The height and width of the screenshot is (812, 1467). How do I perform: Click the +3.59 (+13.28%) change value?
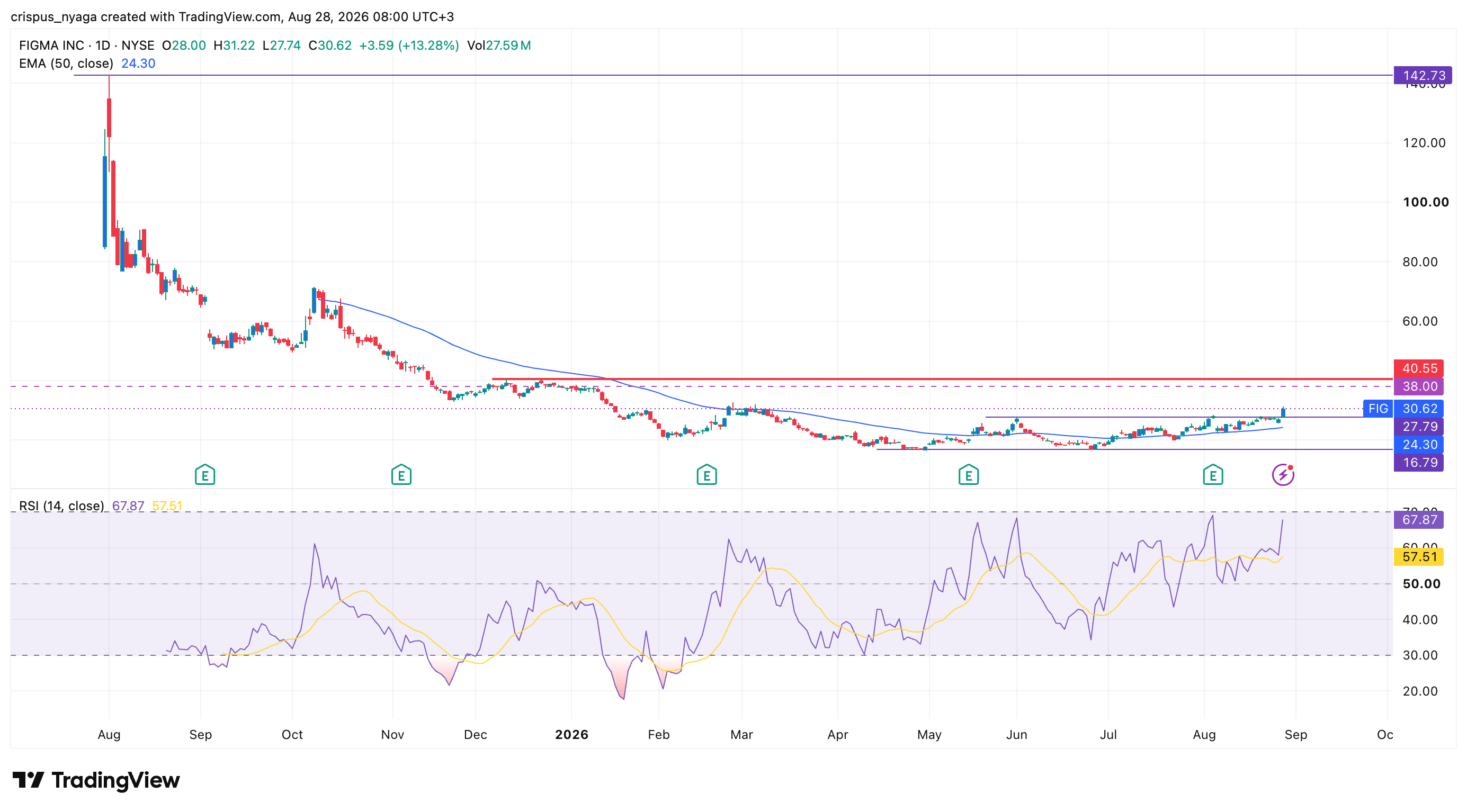(x=409, y=46)
